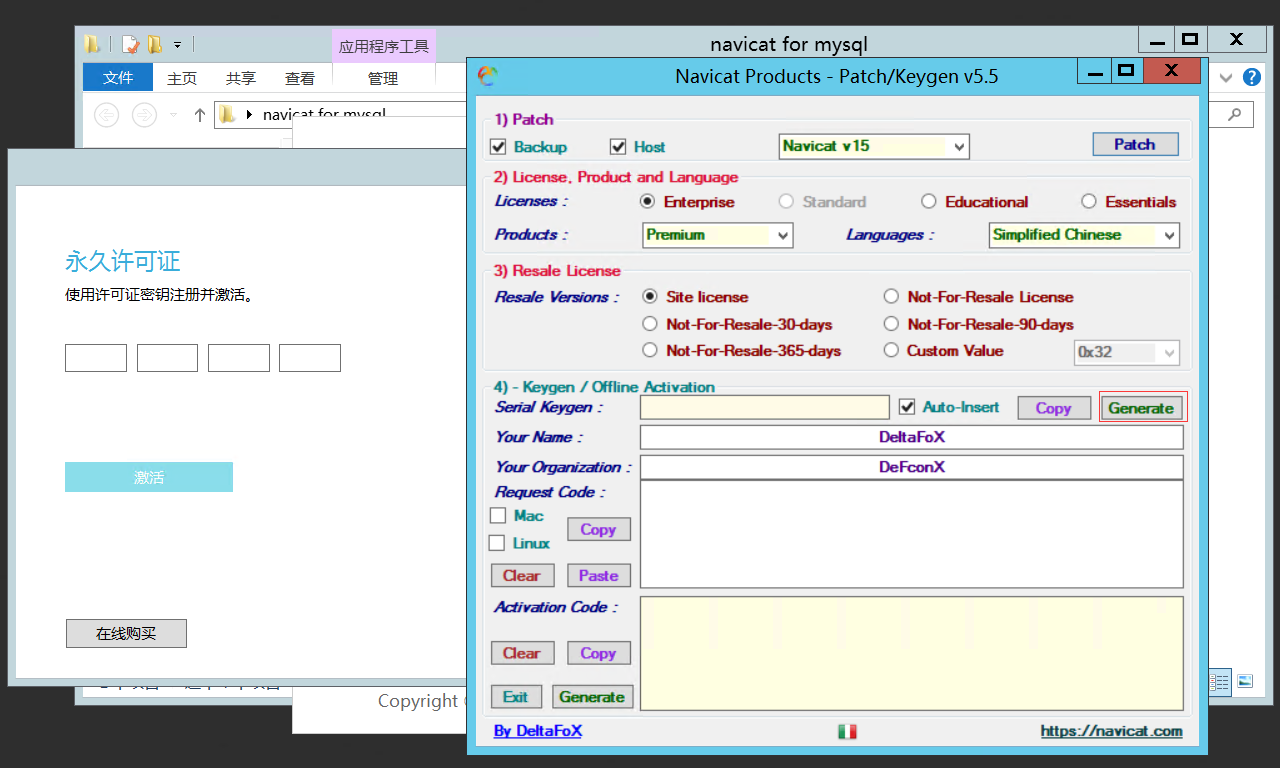
Task: Switch to the 查看 ribbon tab
Action: coord(300,78)
